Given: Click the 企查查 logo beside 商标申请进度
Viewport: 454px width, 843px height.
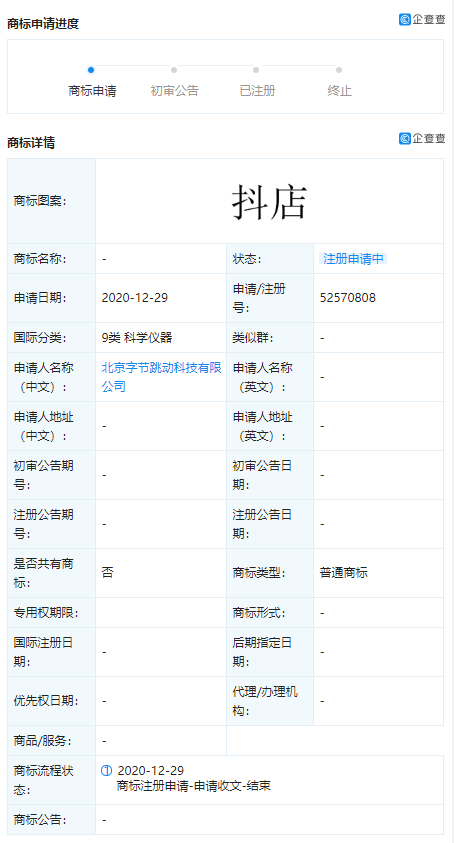Looking at the screenshot, I should coord(422,19).
